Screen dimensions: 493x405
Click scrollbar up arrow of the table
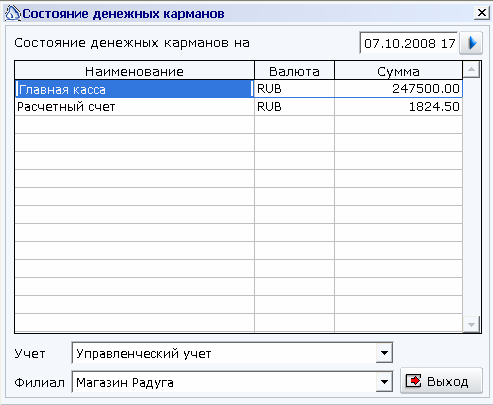point(471,70)
